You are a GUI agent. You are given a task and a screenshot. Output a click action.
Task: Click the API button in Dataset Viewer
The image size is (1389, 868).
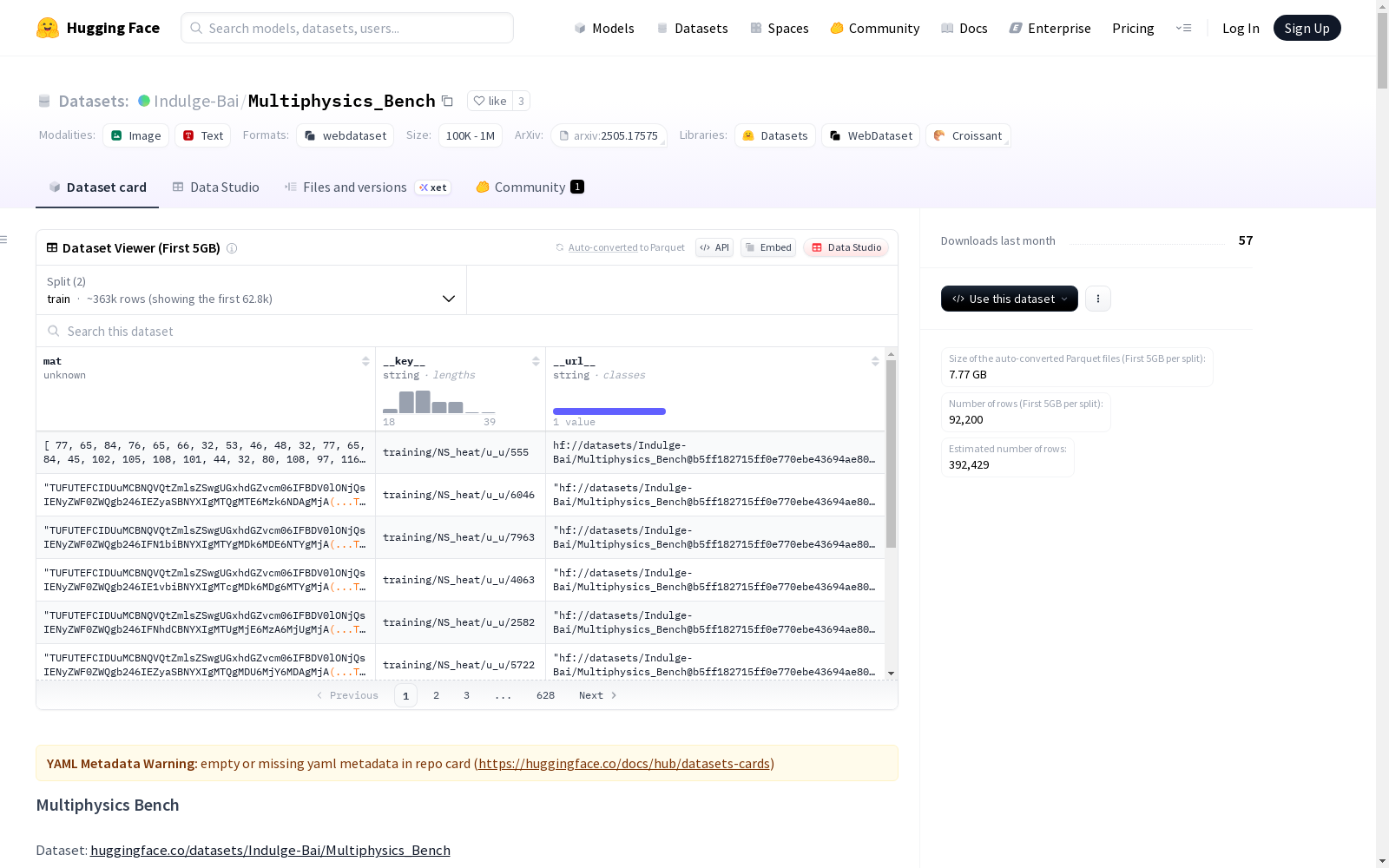click(714, 247)
